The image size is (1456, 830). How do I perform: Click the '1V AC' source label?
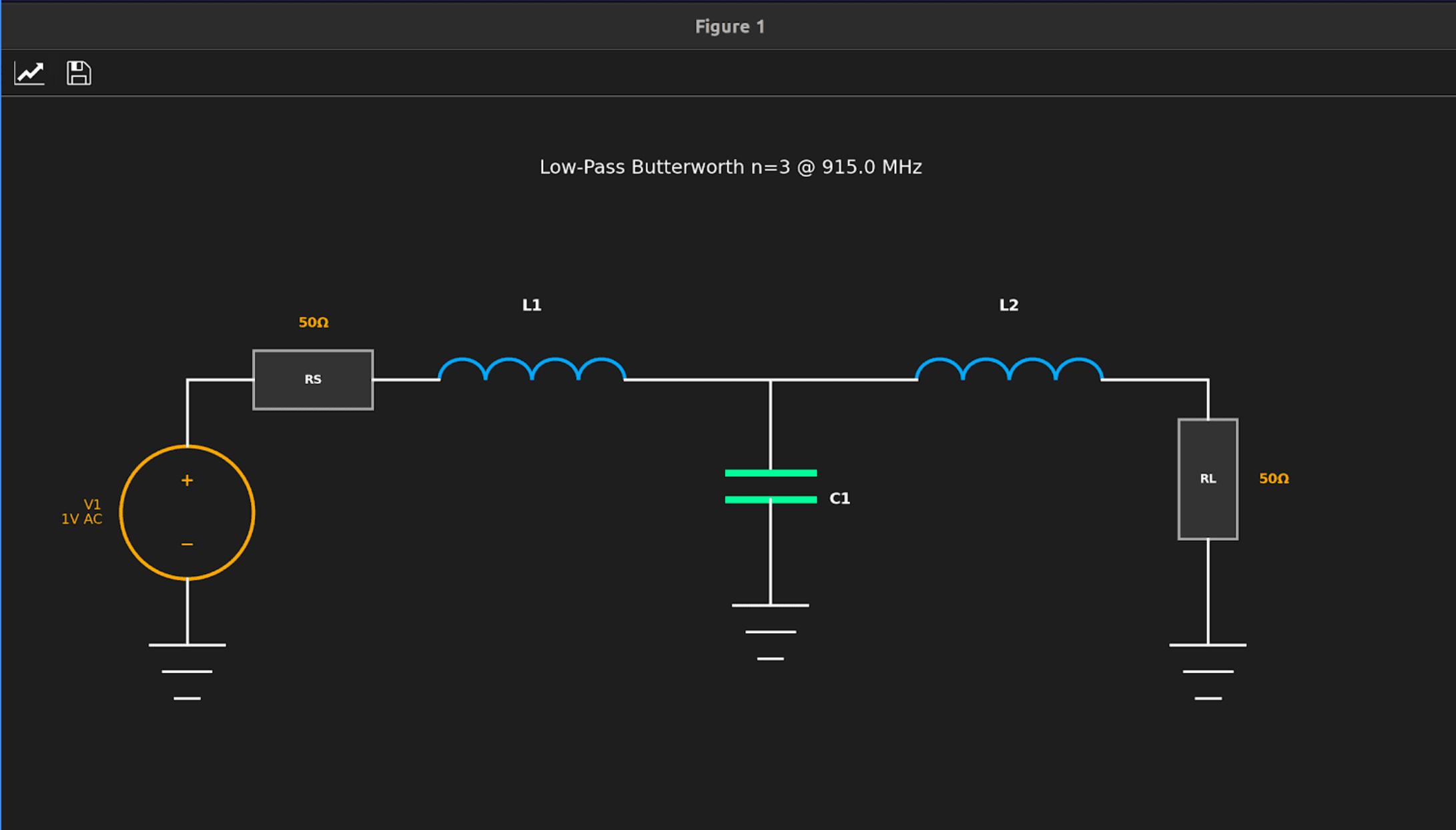coord(82,519)
